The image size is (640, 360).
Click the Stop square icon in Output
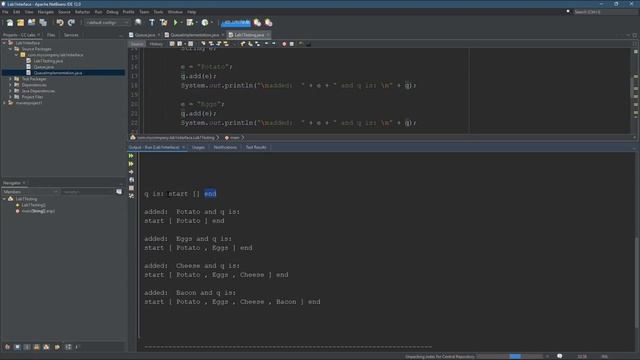point(131,188)
